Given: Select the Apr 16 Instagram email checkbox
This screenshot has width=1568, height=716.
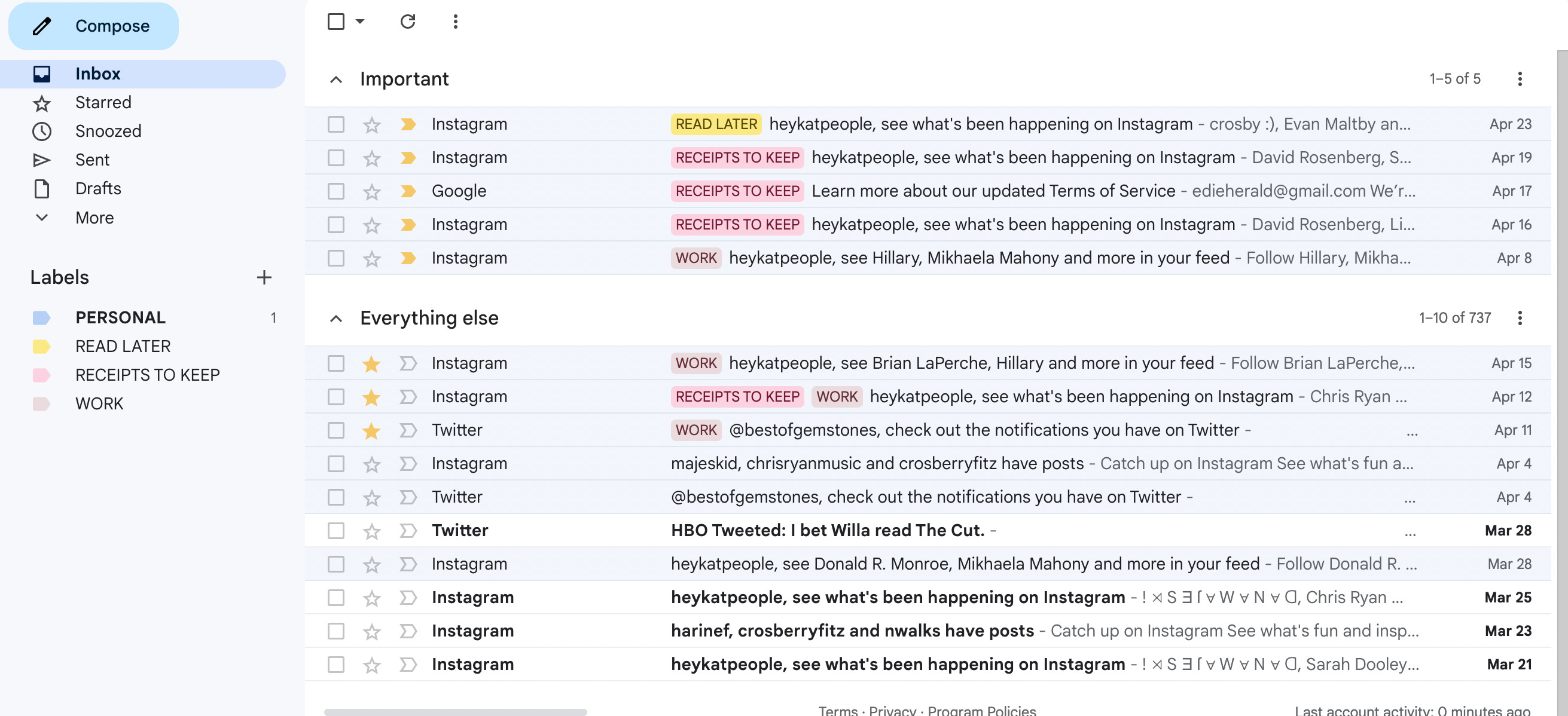Looking at the screenshot, I should [336, 225].
